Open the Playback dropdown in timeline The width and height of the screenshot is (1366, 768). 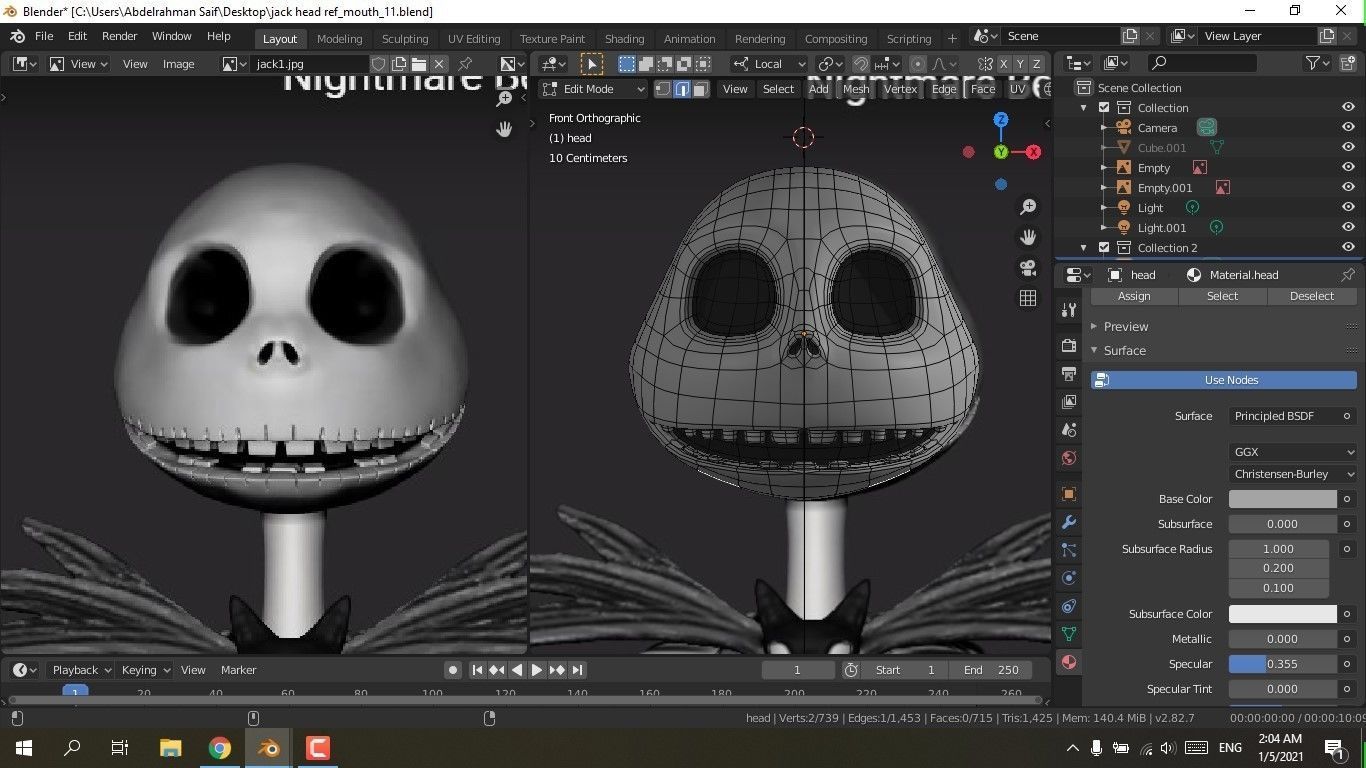[82, 670]
